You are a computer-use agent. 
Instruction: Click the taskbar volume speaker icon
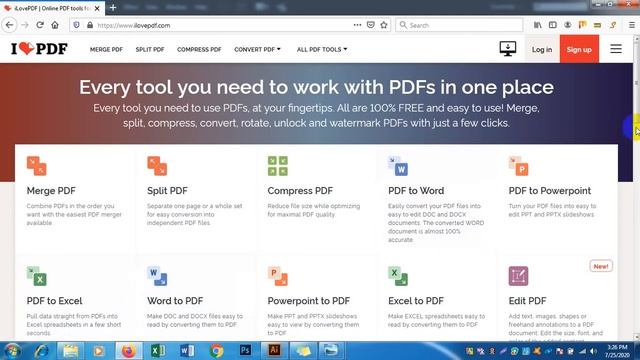(x=593, y=351)
